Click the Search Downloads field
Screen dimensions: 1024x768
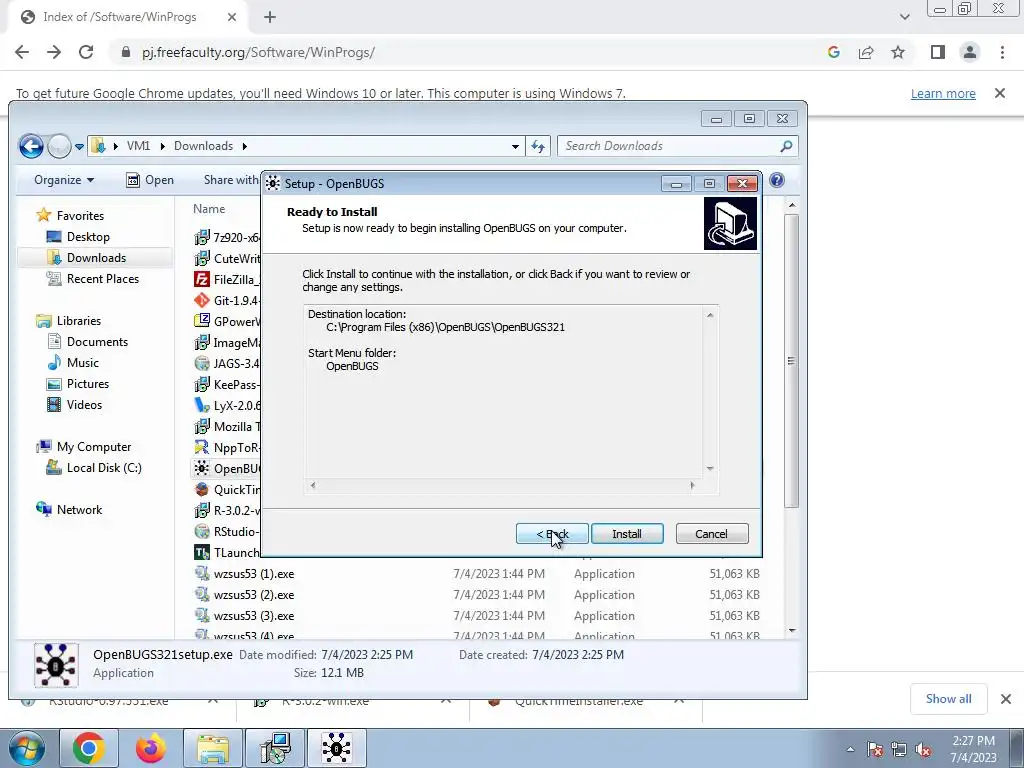pyautogui.click(x=678, y=146)
